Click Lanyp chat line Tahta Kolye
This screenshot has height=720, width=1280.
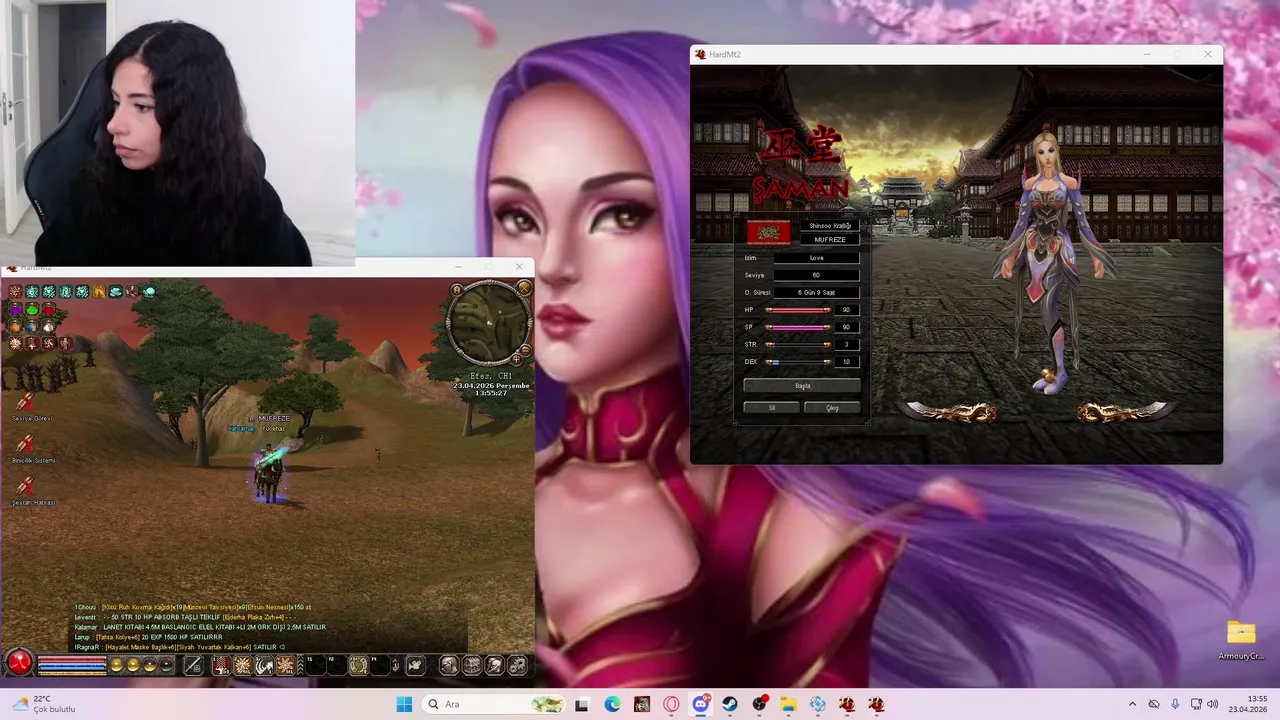pos(148,637)
